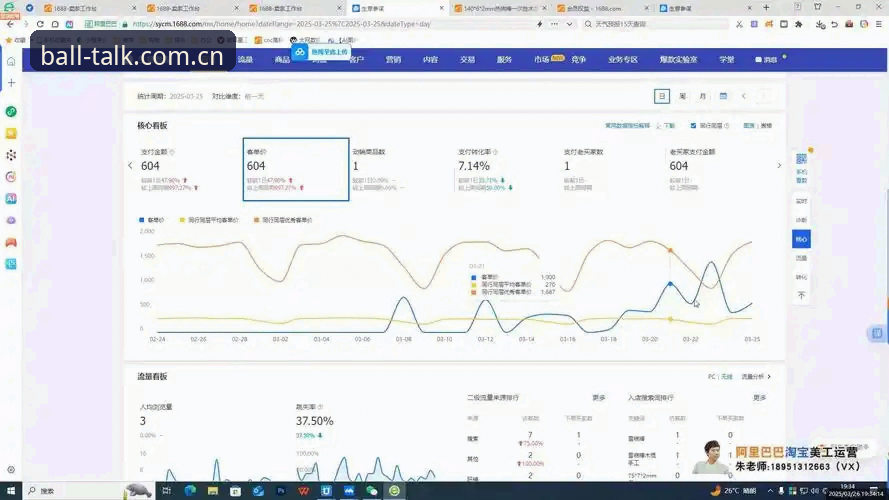
Task: Open a new browser tab with plus
Action: click(767, 8)
